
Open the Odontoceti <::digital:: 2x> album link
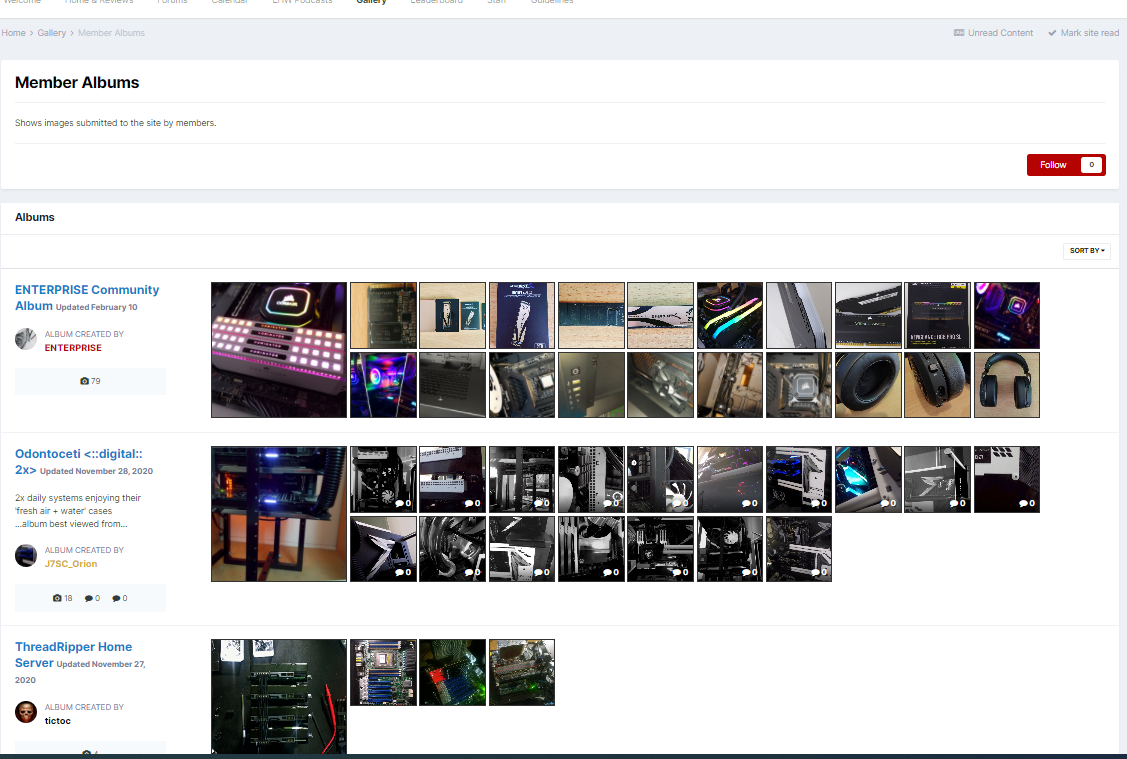[x=78, y=461]
